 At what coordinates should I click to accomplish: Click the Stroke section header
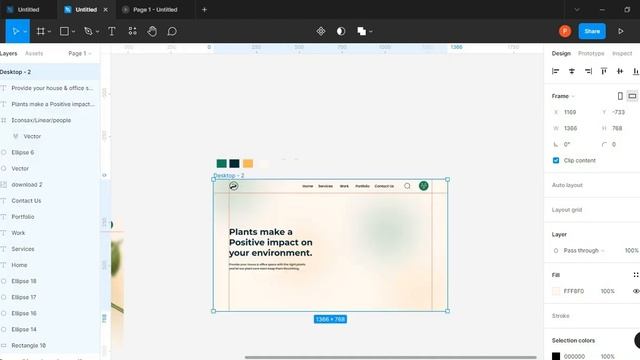[x=560, y=316]
